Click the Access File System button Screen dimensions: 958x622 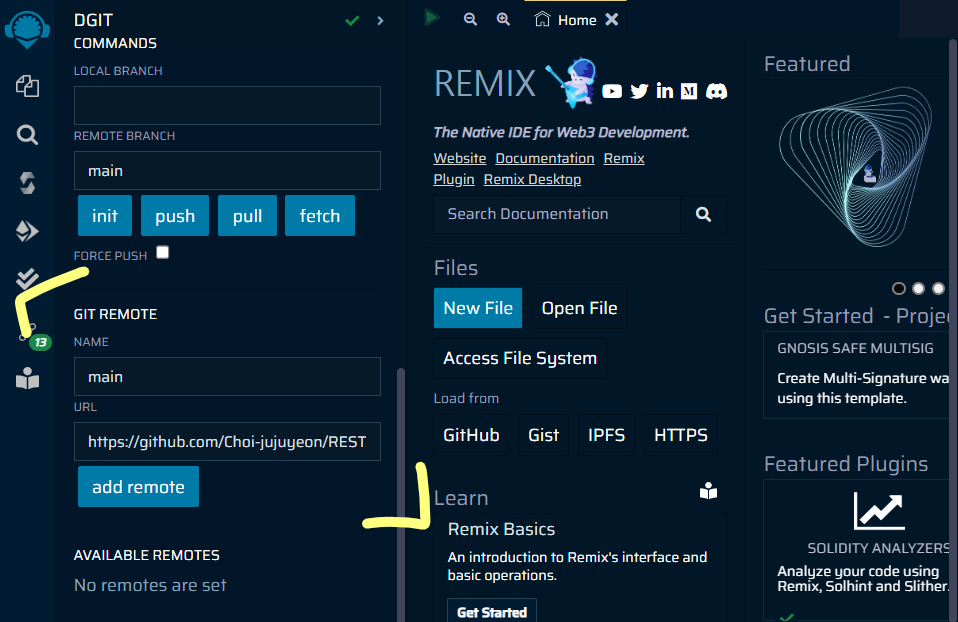(520, 358)
